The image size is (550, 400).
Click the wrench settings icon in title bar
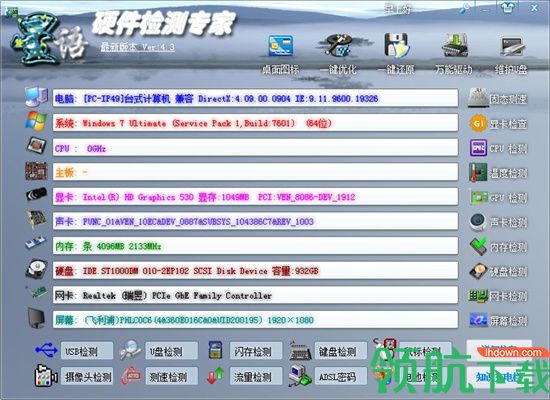tap(465, 8)
